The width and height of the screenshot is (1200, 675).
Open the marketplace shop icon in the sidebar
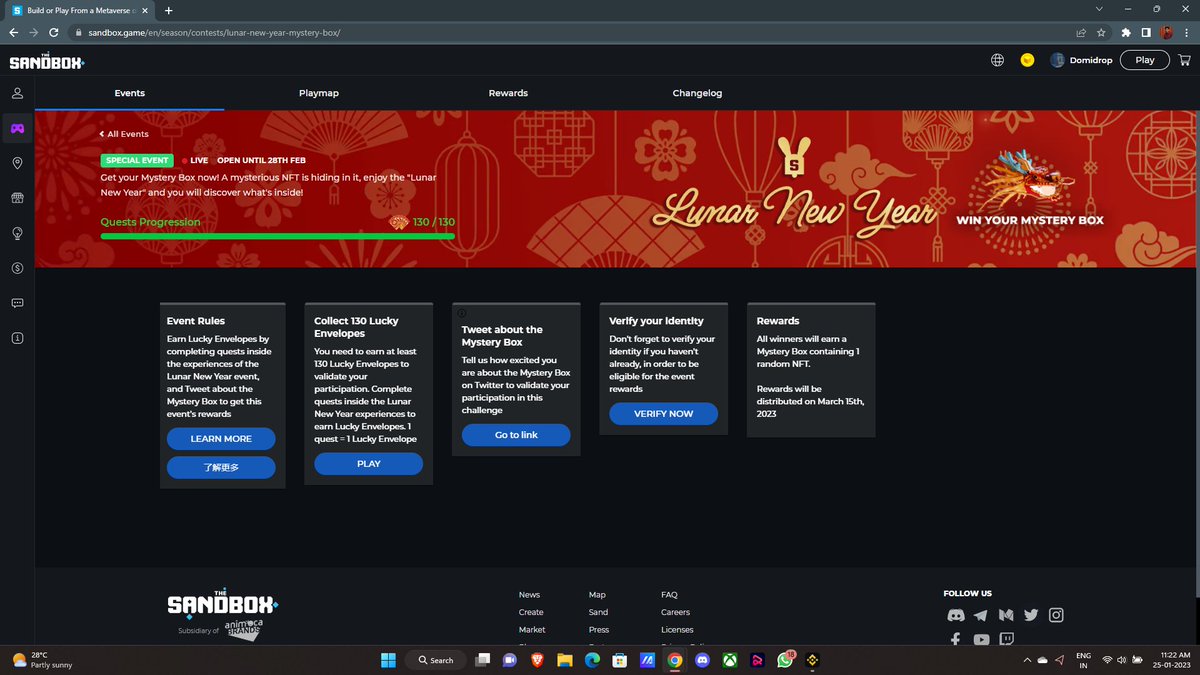(17, 198)
